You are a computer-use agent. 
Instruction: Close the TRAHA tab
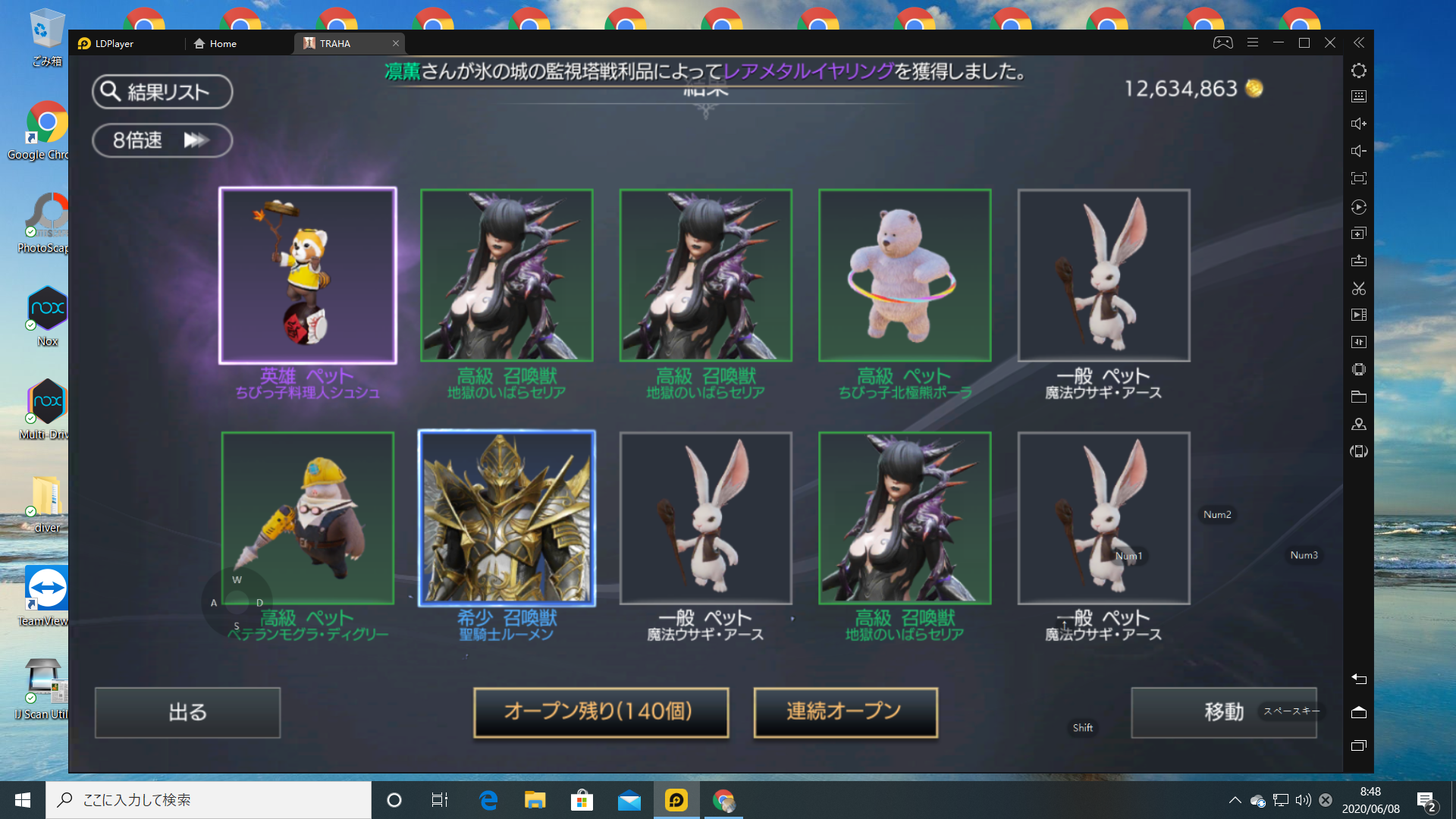(x=395, y=43)
